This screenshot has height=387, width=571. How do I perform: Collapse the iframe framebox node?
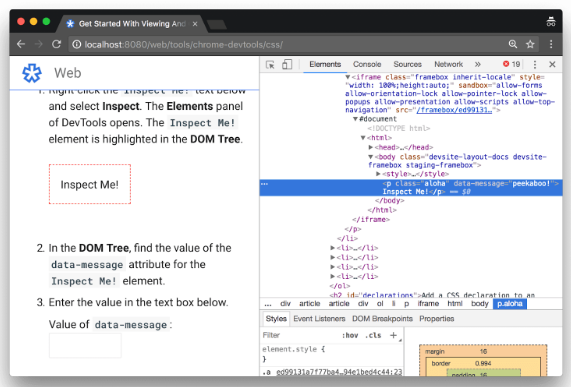[348, 77]
